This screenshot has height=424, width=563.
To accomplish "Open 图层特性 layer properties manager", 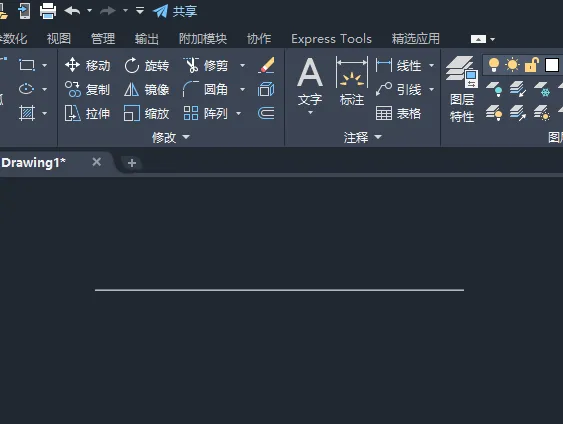I will (x=462, y=89).
